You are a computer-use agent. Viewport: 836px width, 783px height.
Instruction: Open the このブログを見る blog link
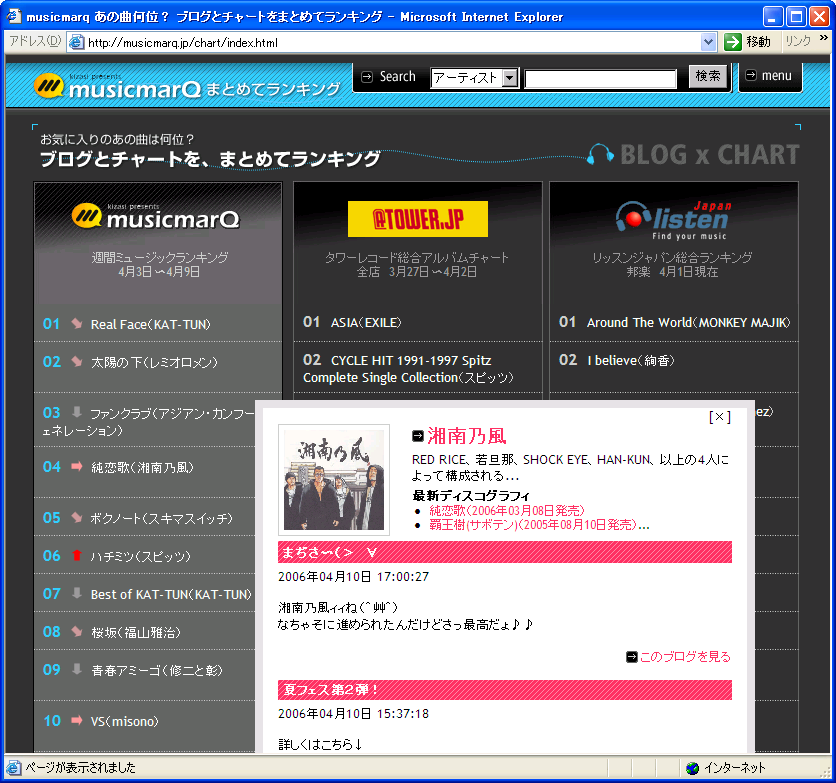(684, 657)
